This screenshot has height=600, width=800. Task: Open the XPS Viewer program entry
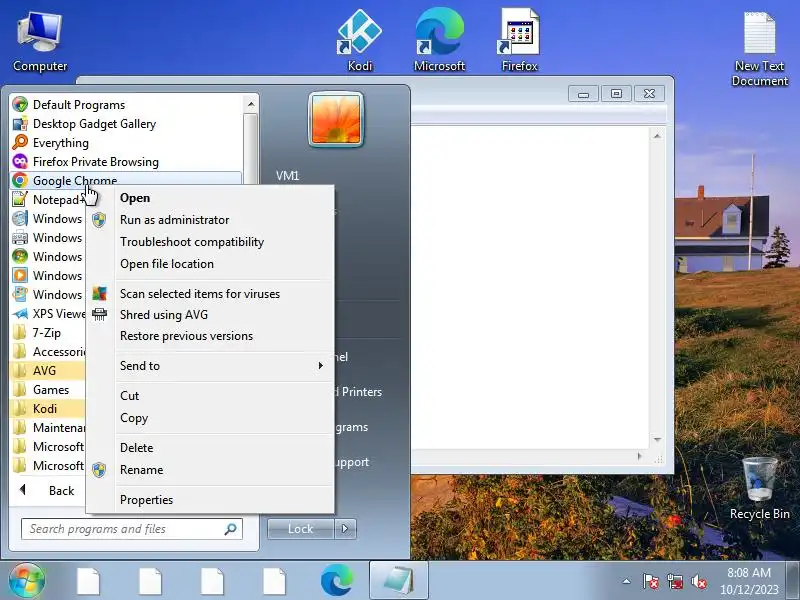point(48,313)
